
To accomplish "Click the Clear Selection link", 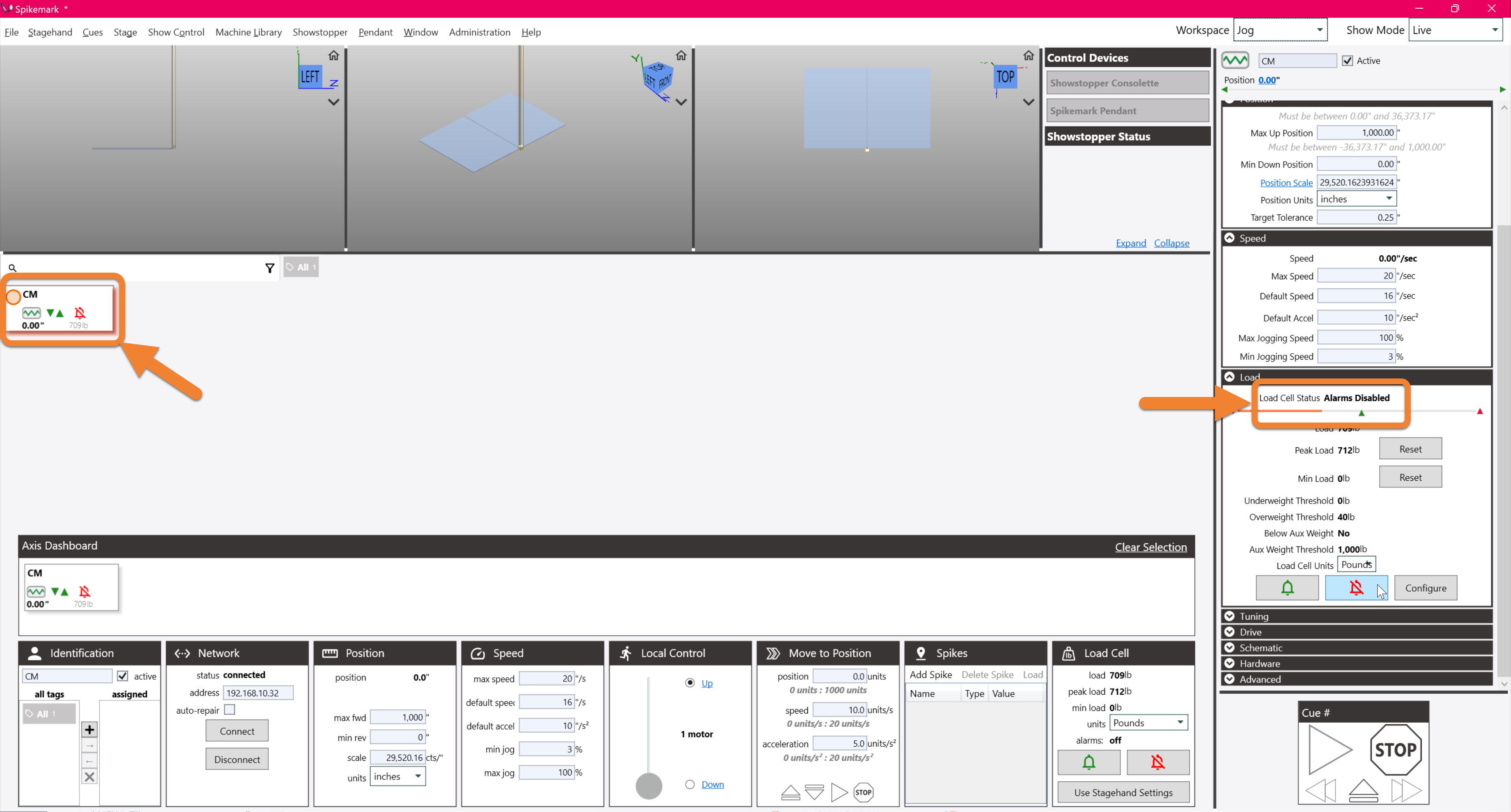I will click(x=1150, y=547).
